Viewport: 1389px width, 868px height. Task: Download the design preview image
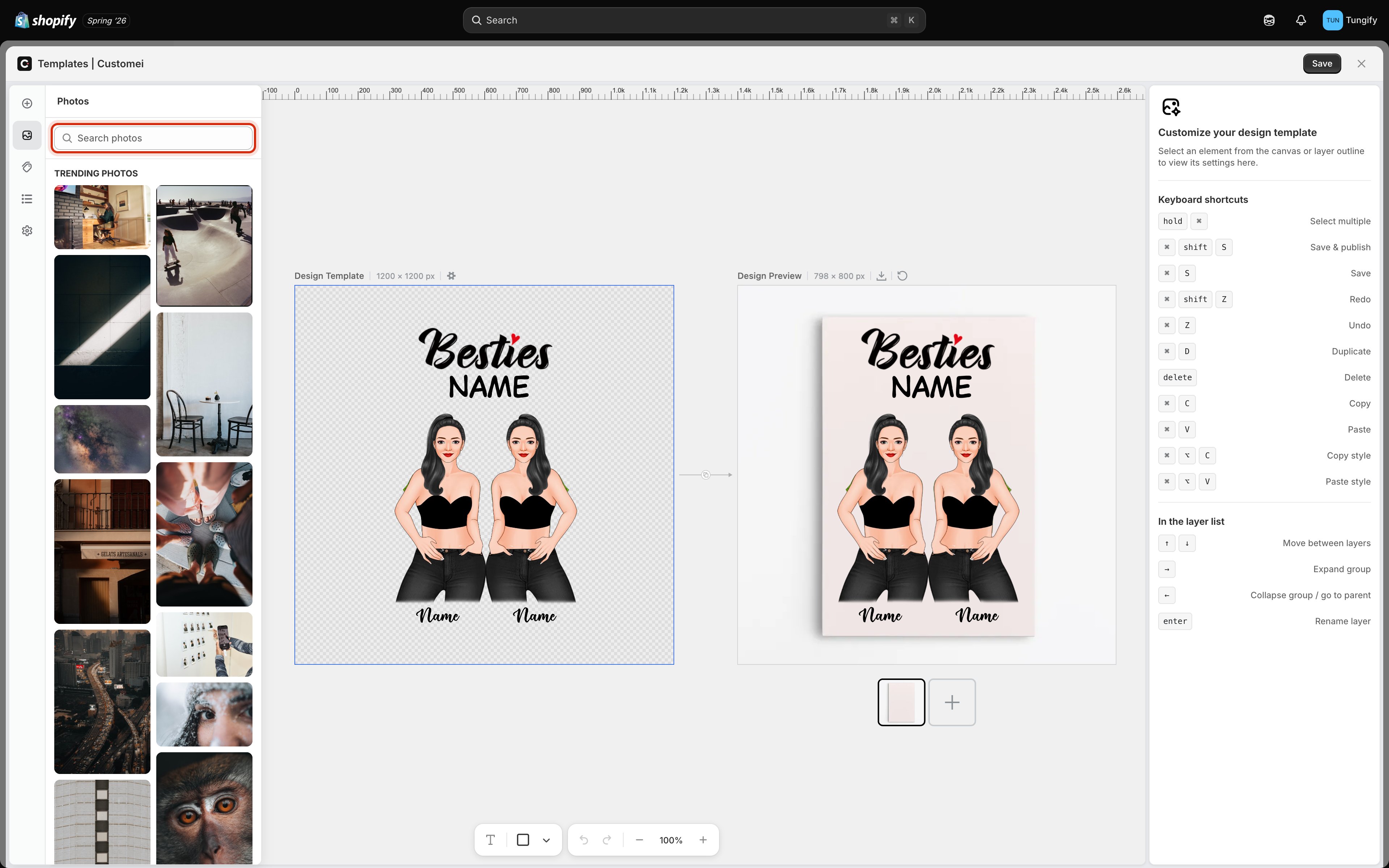(x=881, y=276)
